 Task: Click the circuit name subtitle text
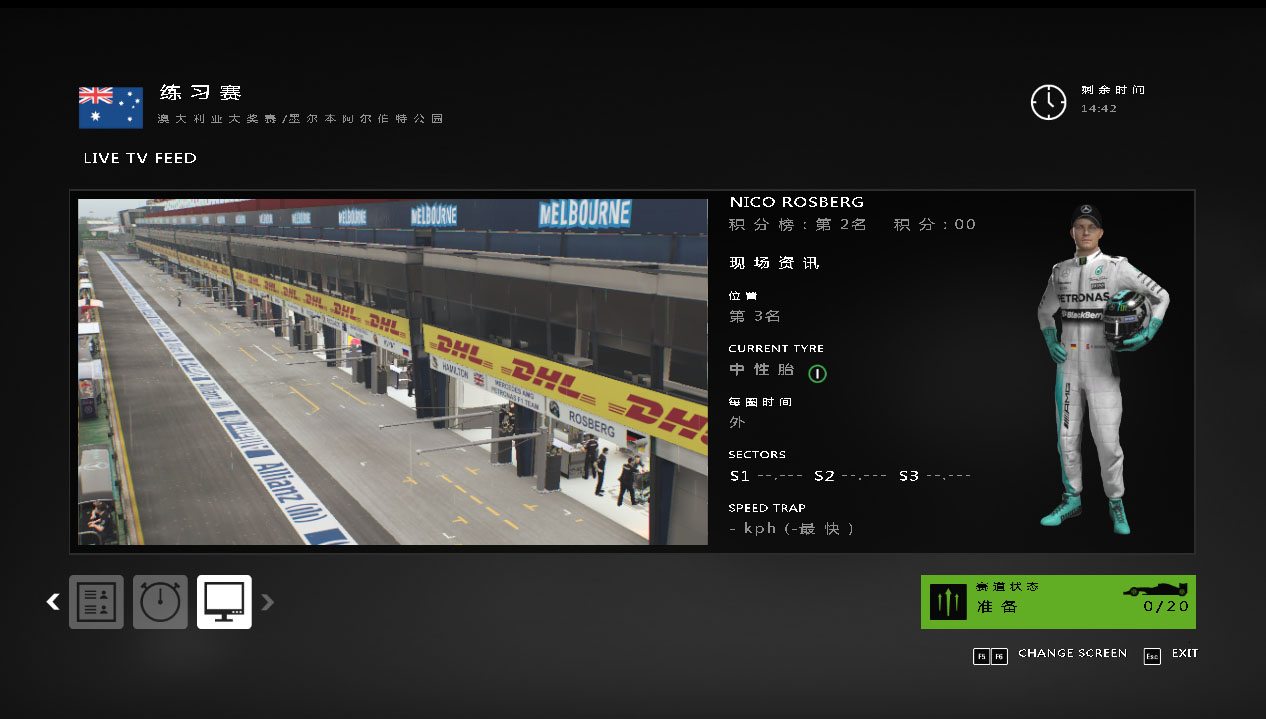(x=300, y=119)
